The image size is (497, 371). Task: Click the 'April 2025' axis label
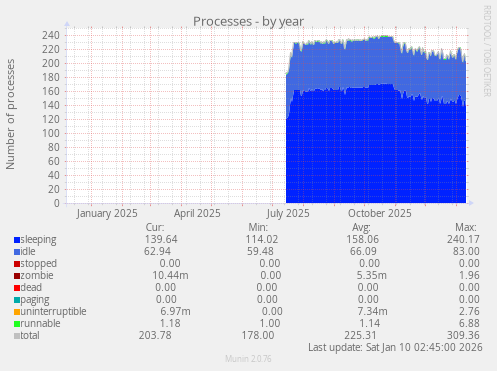tap(197, 214)
